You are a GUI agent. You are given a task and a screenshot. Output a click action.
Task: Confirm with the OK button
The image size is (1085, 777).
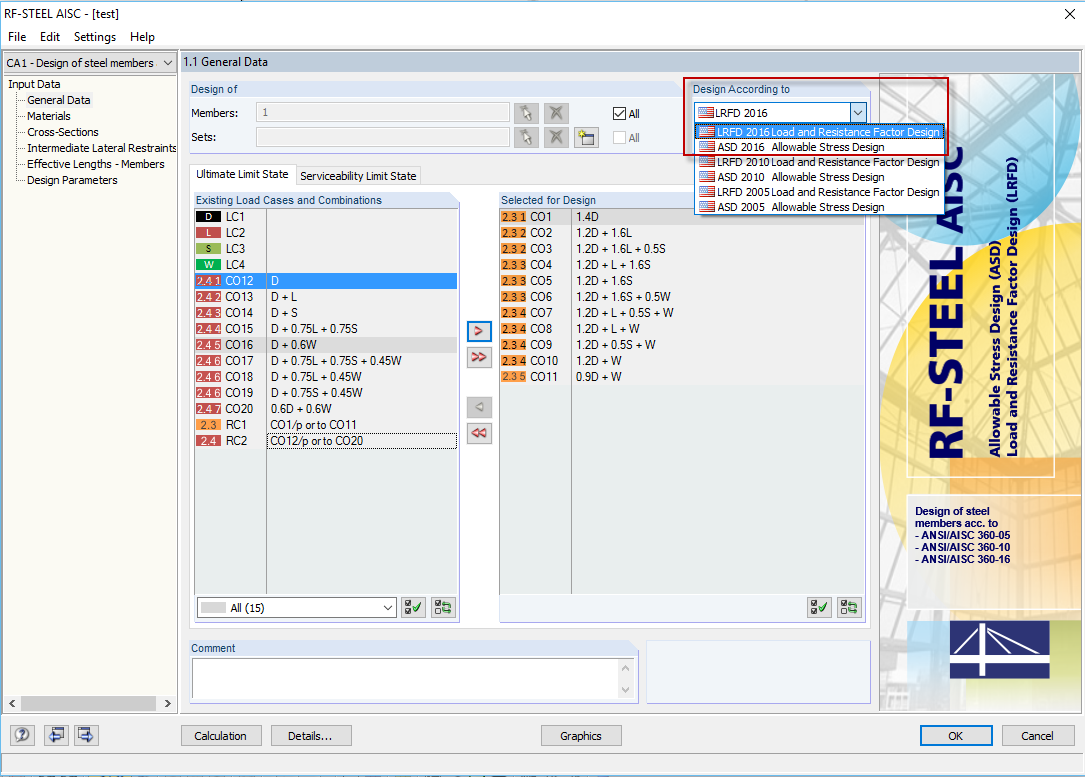(956, 735)
